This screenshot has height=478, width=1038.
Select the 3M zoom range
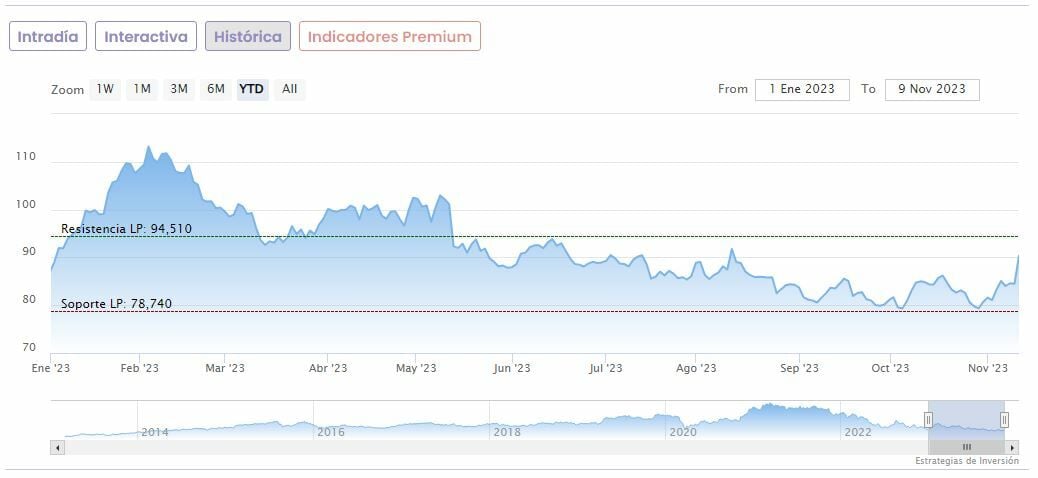tap(179, 89)
